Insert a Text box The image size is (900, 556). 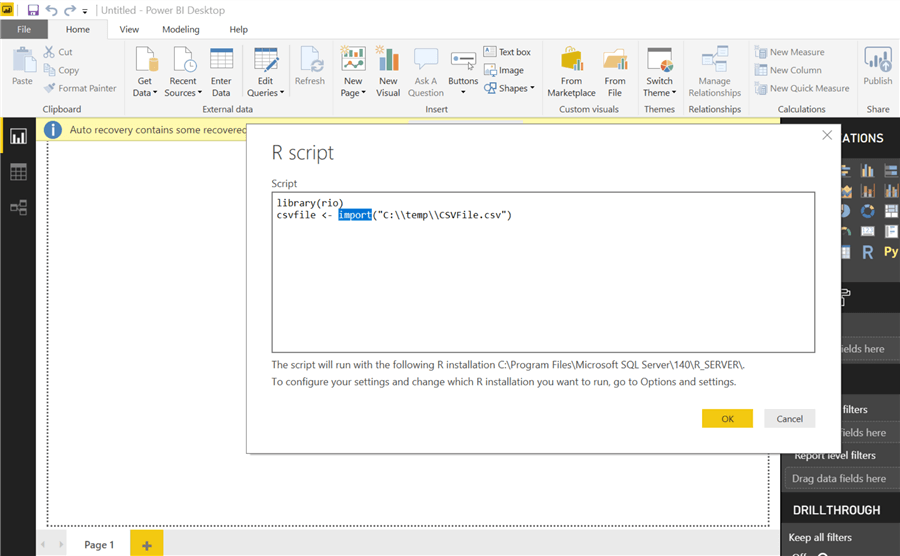507,52
